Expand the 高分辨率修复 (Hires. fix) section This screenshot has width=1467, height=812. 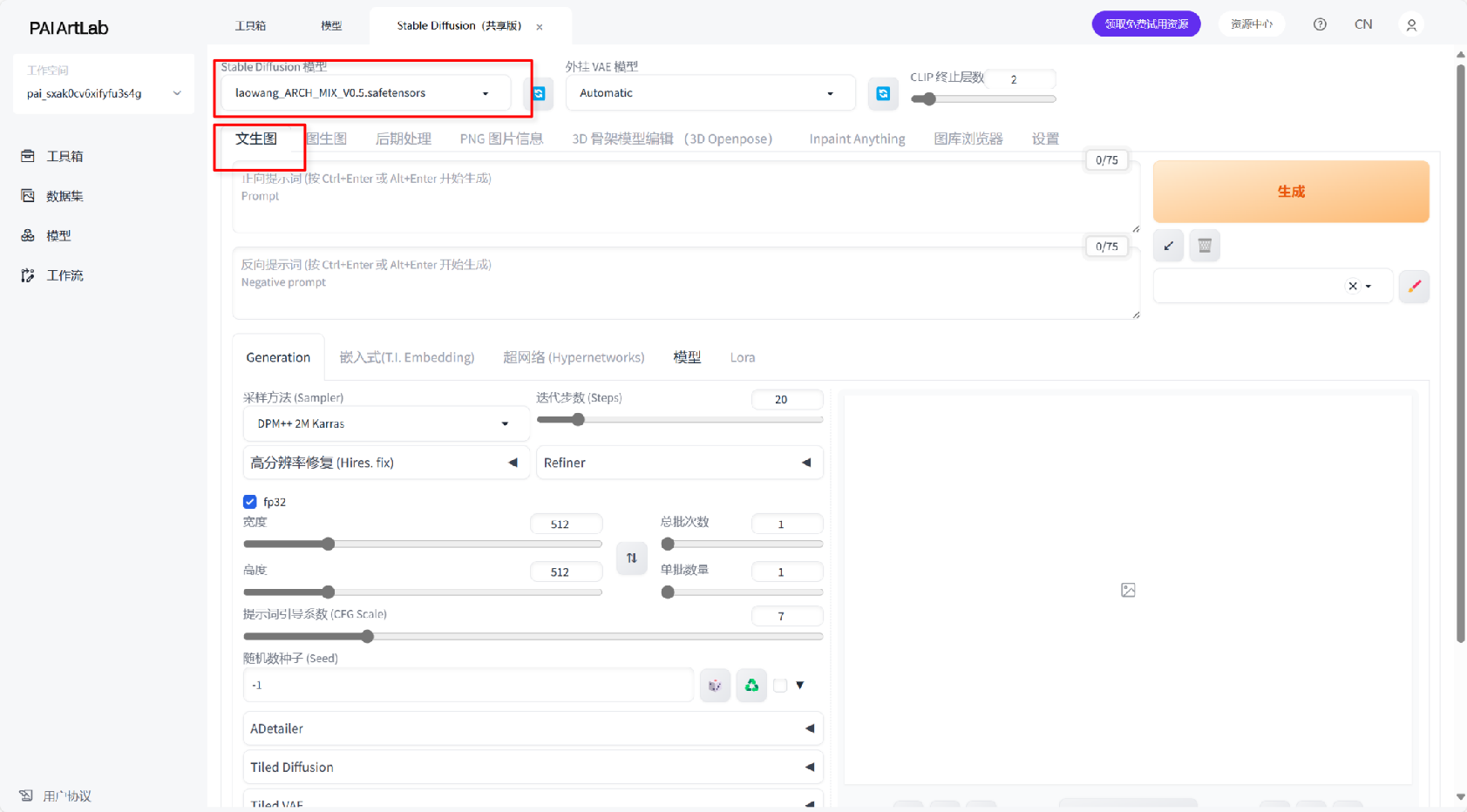pyautogui.click(x=385, y=463)
